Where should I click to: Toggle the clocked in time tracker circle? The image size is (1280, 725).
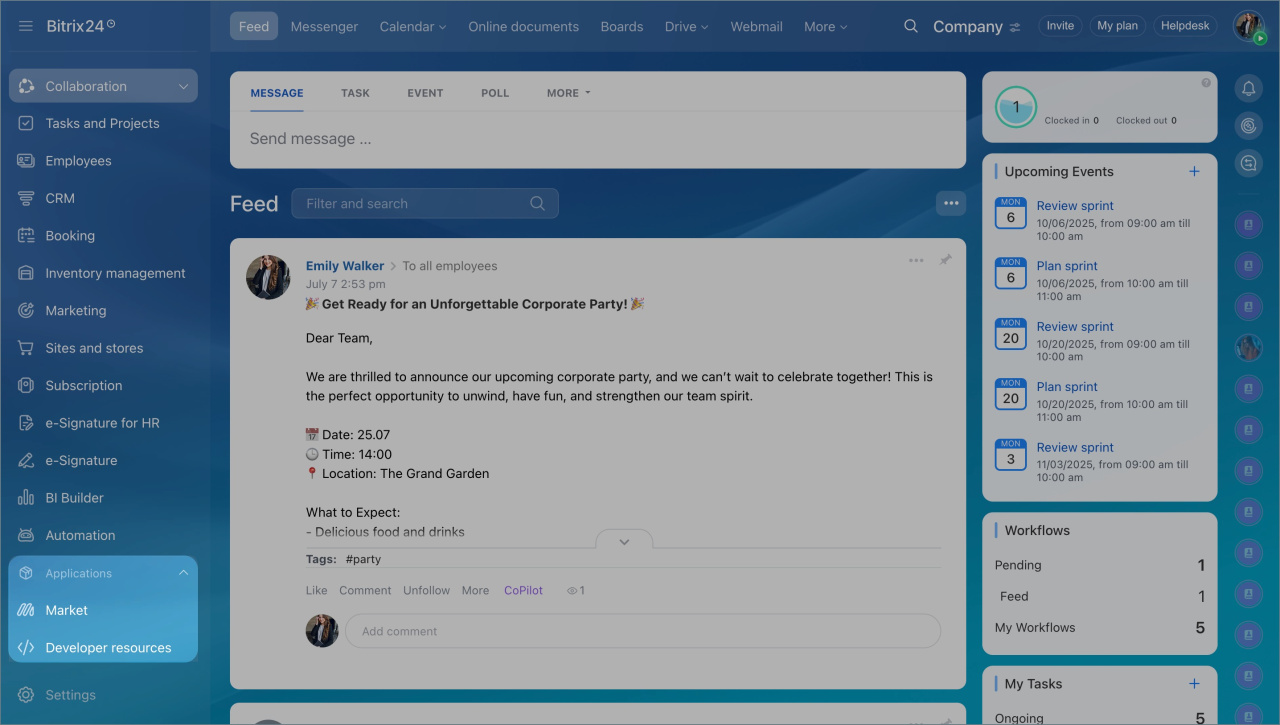pyautogui.click(x=1016, y=107)
